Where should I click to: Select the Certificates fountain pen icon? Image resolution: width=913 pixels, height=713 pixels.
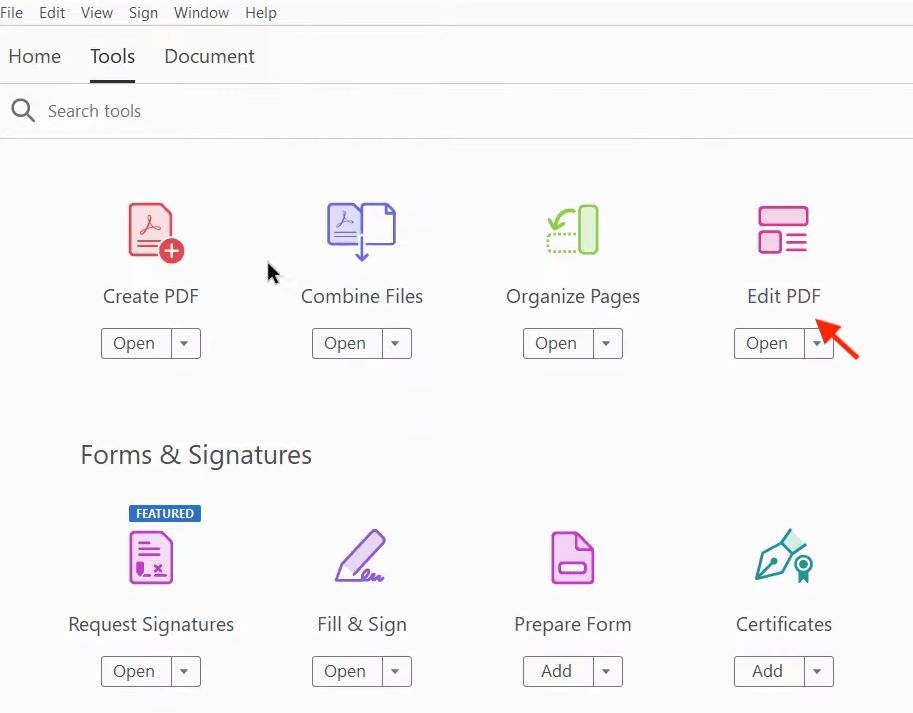783,556
